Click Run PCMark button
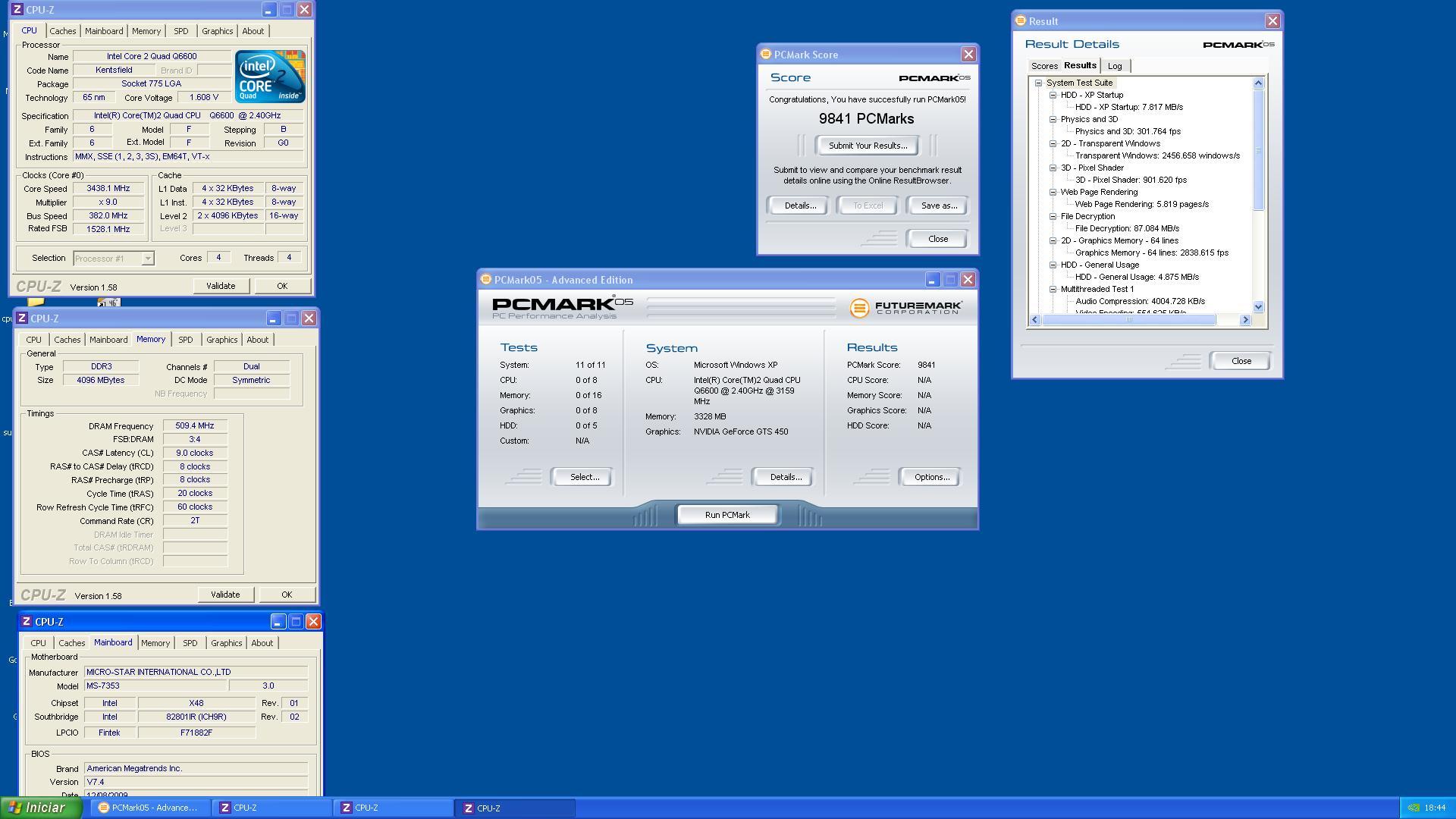This screenshot has width=1456, height=819. click(727, 515)
